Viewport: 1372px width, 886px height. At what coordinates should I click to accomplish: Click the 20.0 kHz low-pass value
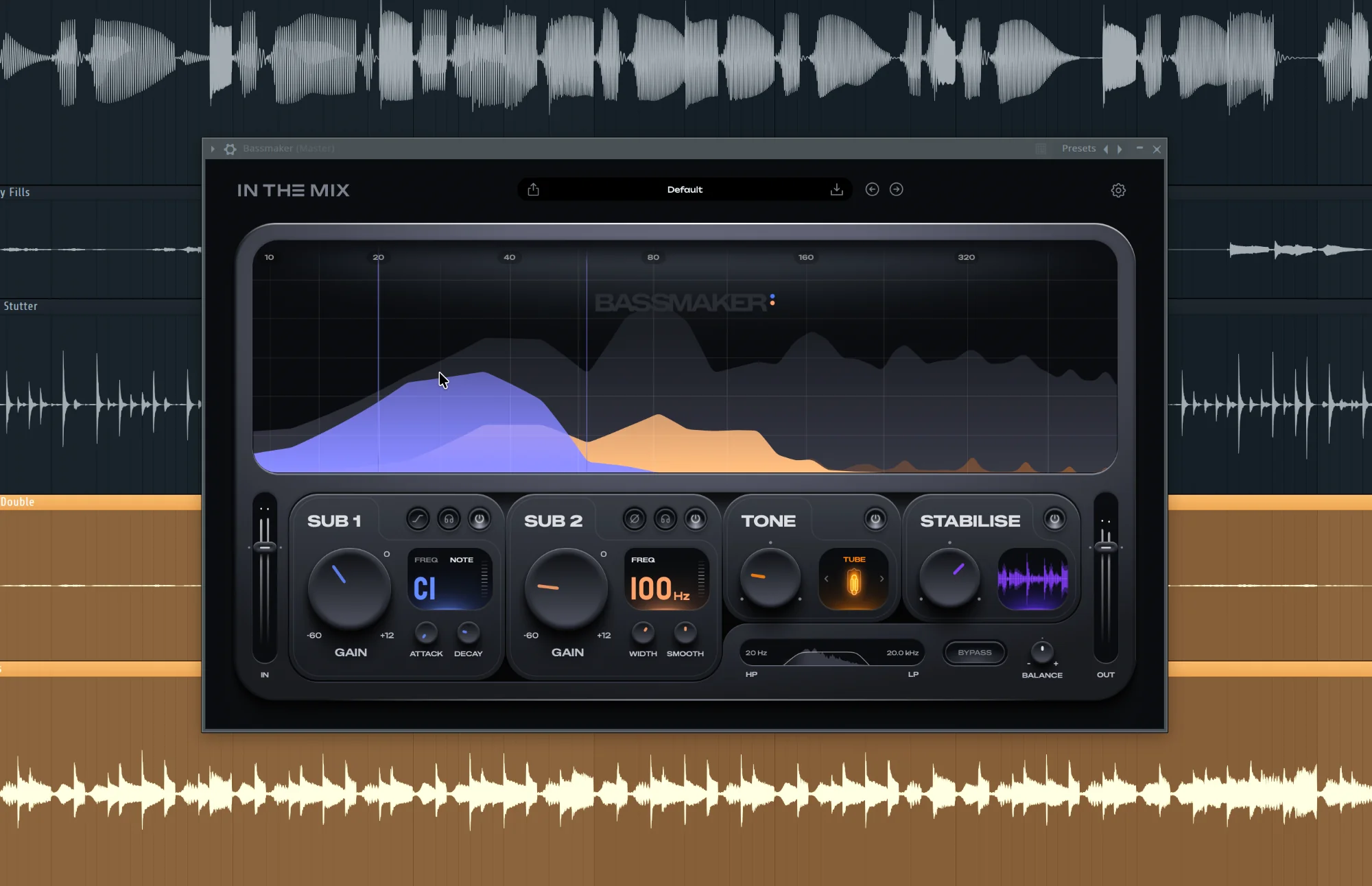click(902, 653)
